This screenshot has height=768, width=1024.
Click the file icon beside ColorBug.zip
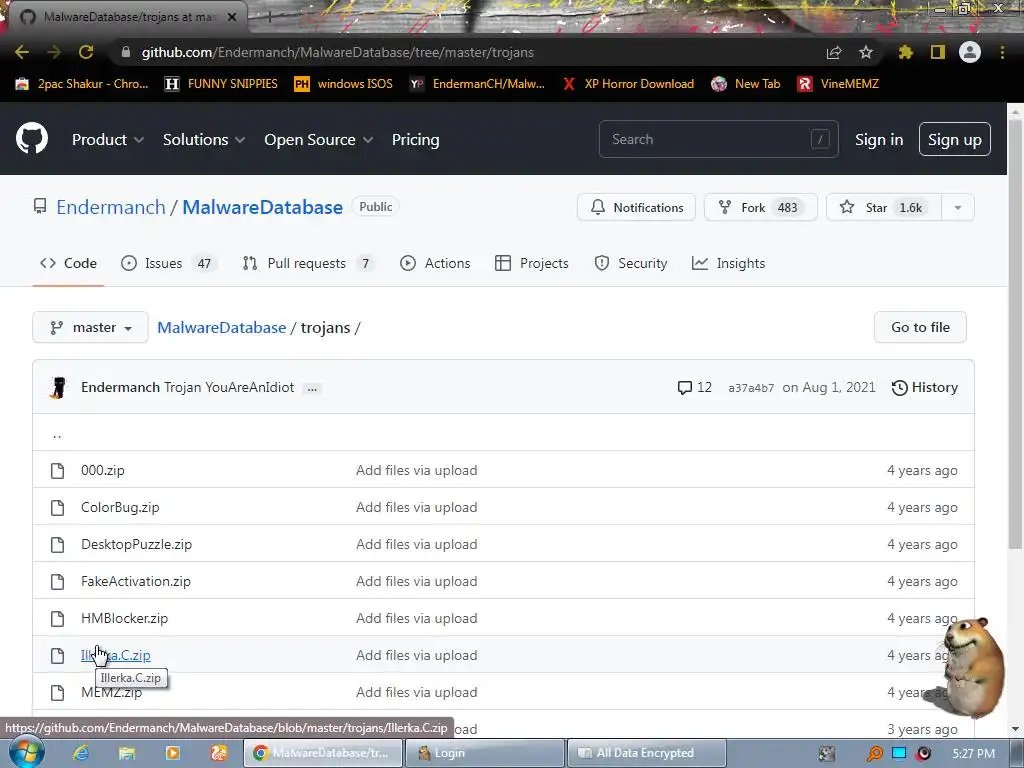coord(57,507)
